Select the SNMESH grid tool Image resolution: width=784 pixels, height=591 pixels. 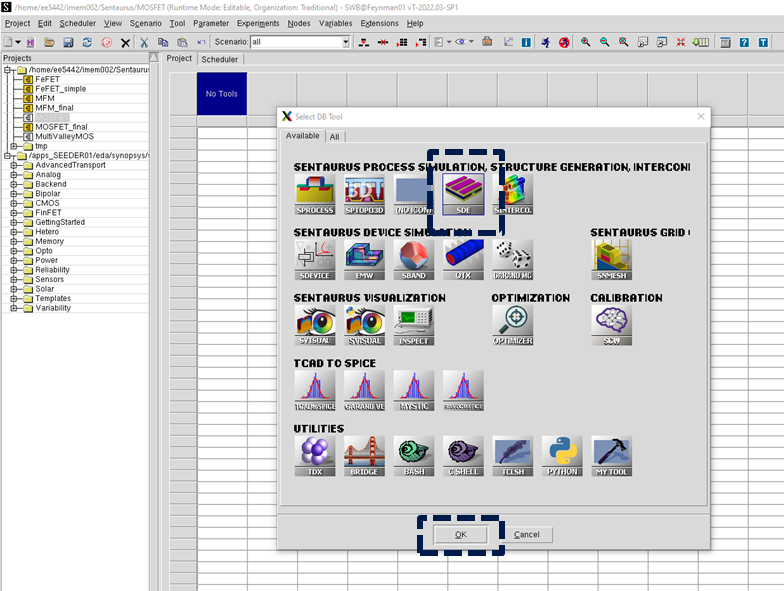611,258
